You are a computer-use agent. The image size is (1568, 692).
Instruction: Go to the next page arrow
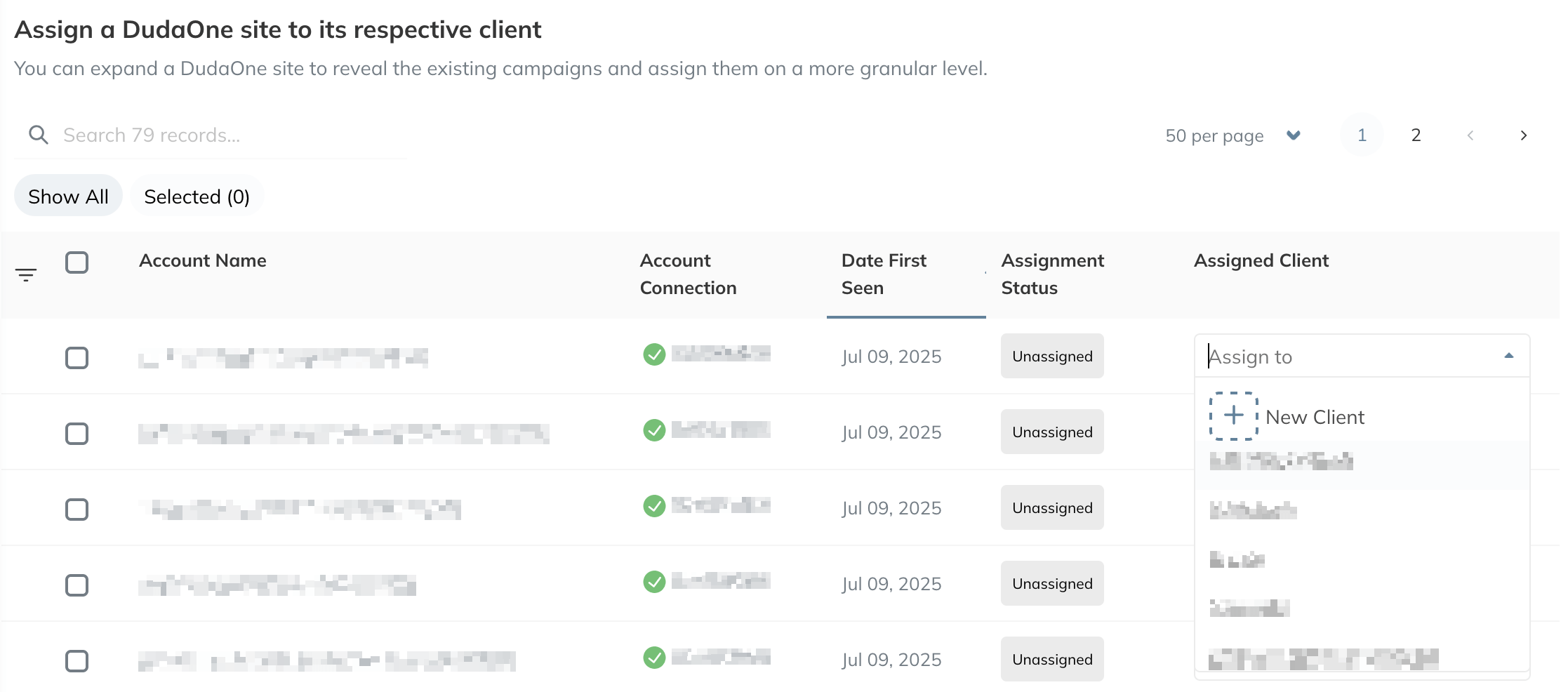pos(1523,135)
